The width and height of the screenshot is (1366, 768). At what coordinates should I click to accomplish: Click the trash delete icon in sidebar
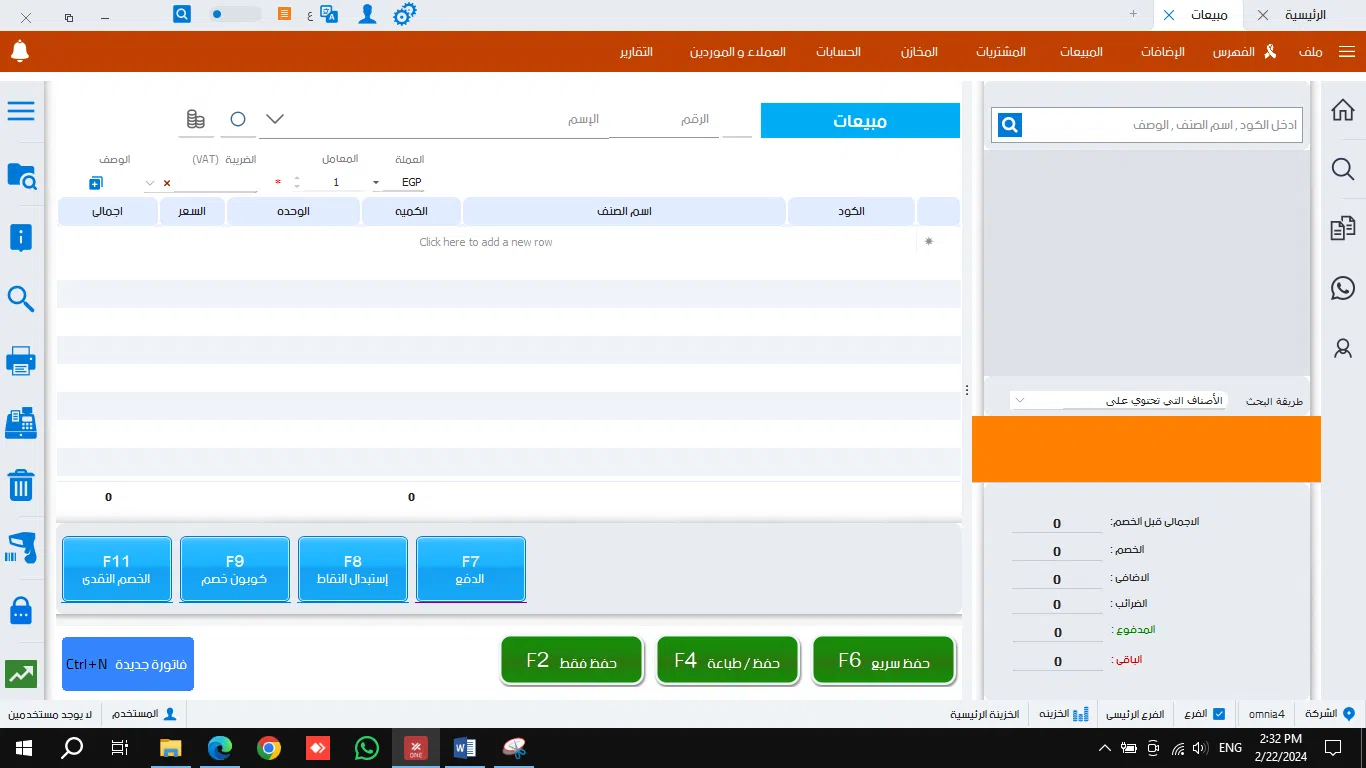coord(21,486)
